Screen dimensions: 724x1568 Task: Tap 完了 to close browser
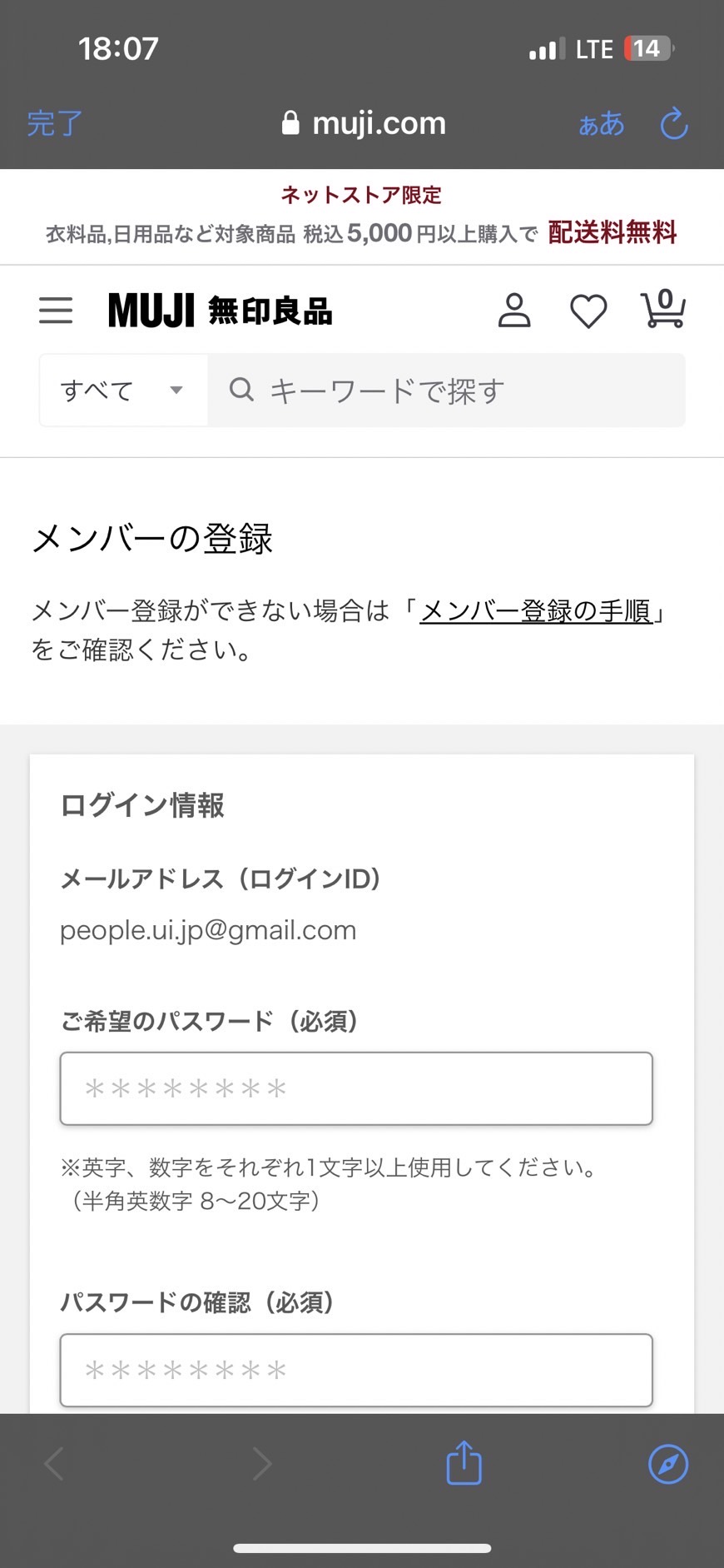(55, 124)
